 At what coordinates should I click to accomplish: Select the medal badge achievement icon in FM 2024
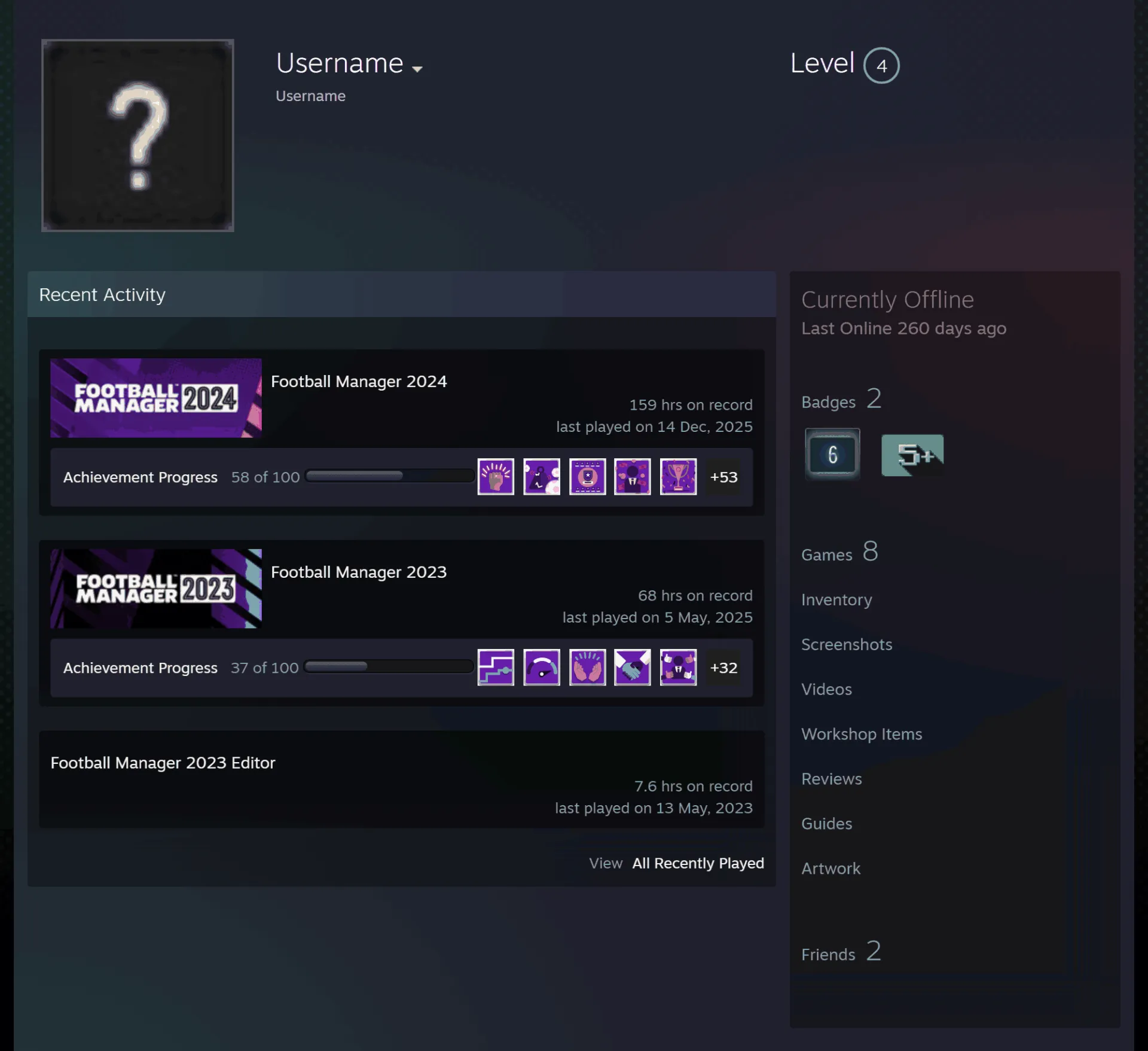point(587,477)
